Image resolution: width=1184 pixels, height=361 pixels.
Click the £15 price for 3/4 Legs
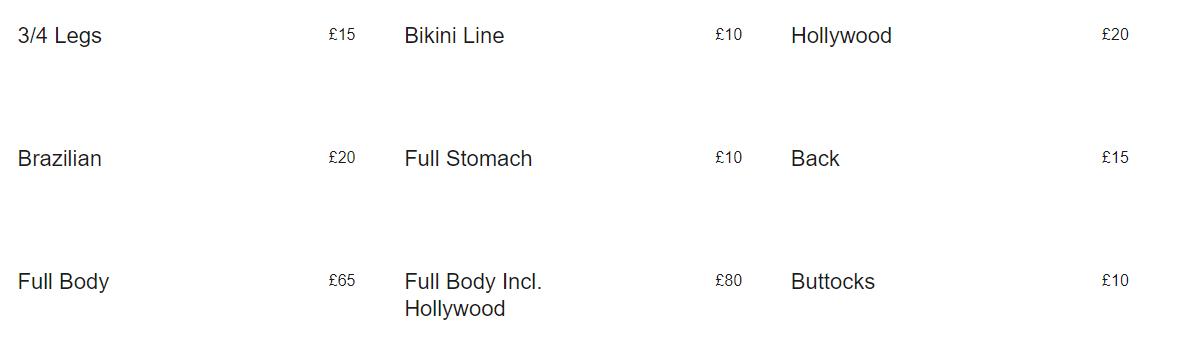tap(342, 34)
